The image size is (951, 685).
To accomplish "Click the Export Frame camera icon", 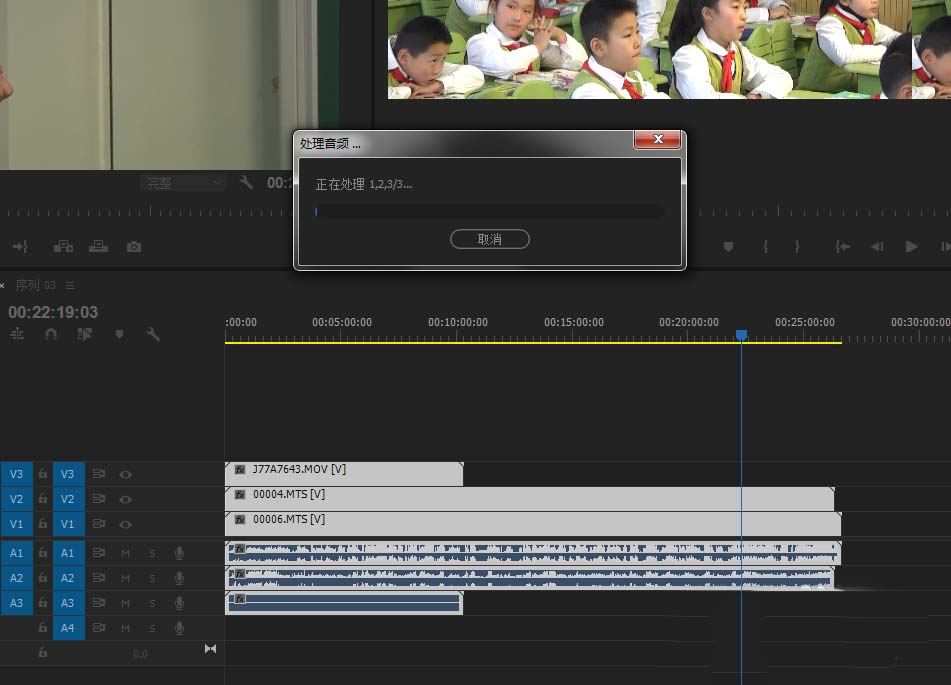I will click(134, 247).
